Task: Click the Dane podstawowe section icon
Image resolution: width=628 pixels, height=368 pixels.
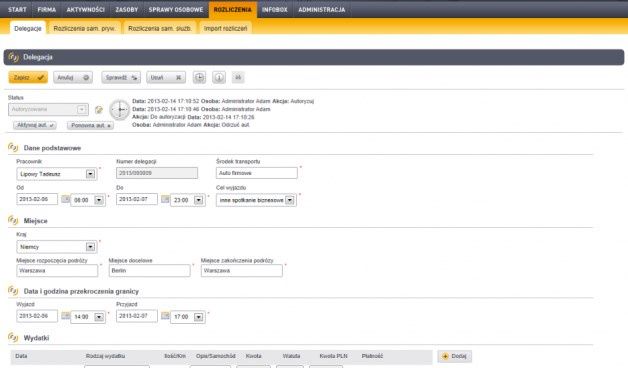Action: click(x=13, y=147)
